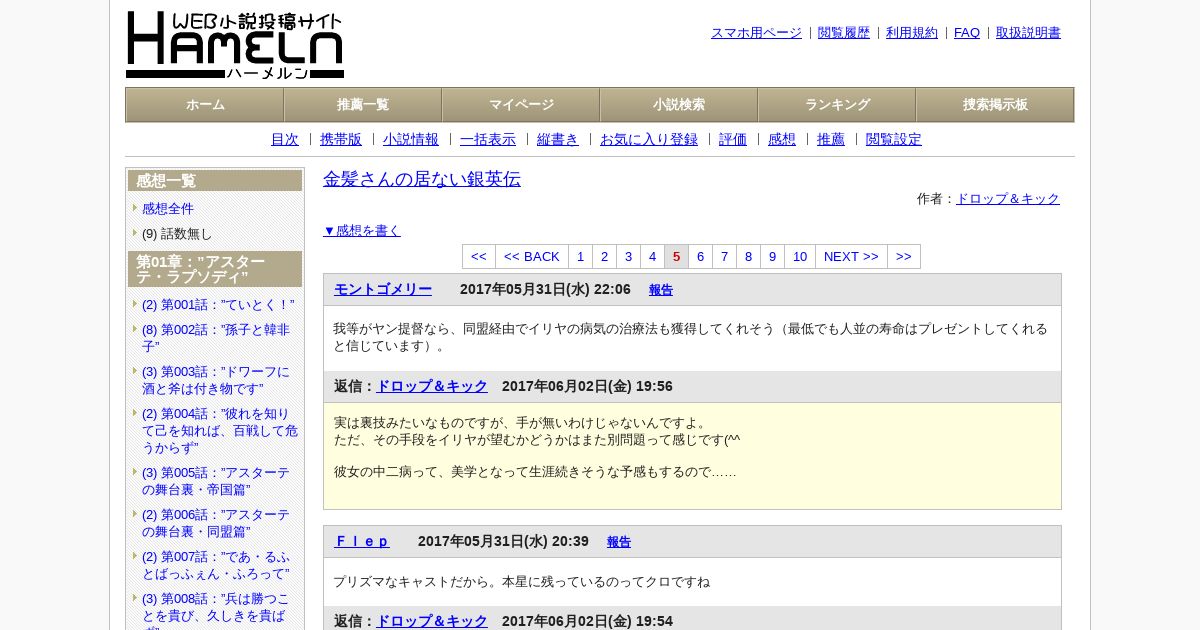
Task: Switch to 縦書き layout
Action: (x=558, y=139)
